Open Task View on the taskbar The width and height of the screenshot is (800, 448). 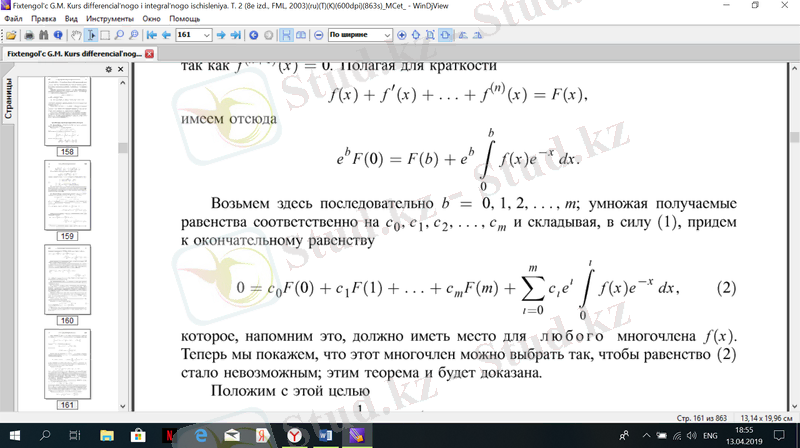[x=74, y=435]
